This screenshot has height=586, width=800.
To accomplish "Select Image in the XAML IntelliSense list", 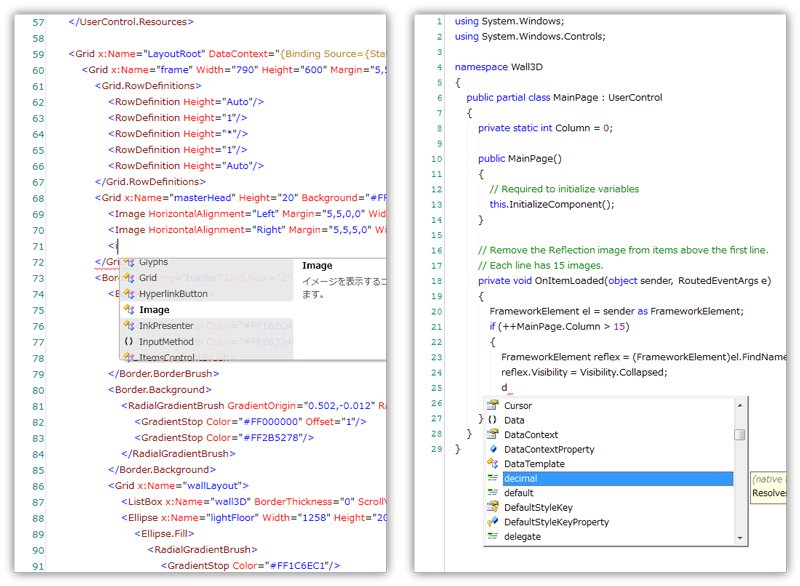I will [154, 310].
